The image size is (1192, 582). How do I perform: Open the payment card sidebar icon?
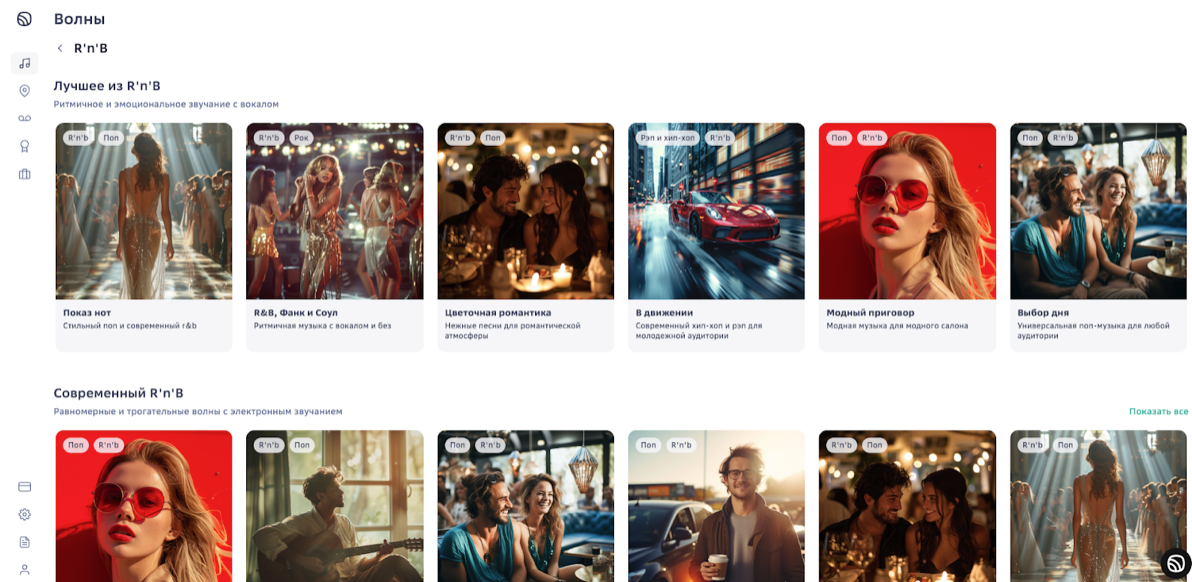pos(24,487)
